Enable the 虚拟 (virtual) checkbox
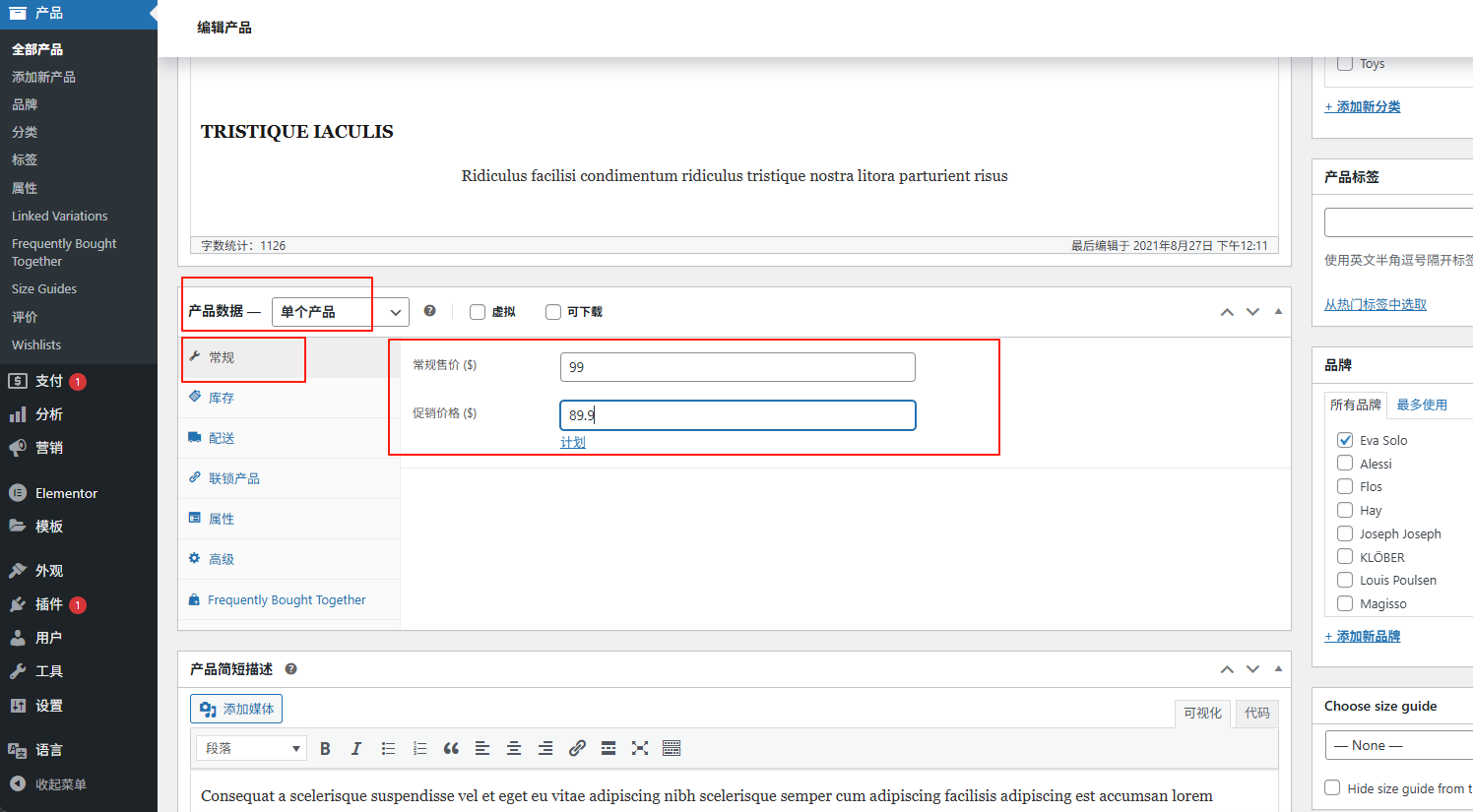The height and width of the screenshot is (812, 1473). pyautogui.click(x=478, y=312)
